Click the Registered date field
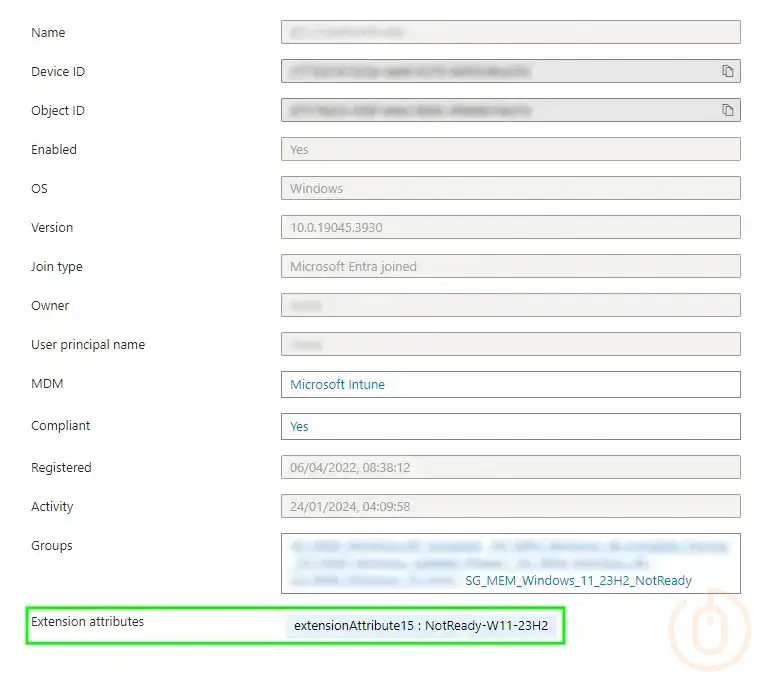The height and width of the screenshot is (700, 780). click(x=510, y=467)
